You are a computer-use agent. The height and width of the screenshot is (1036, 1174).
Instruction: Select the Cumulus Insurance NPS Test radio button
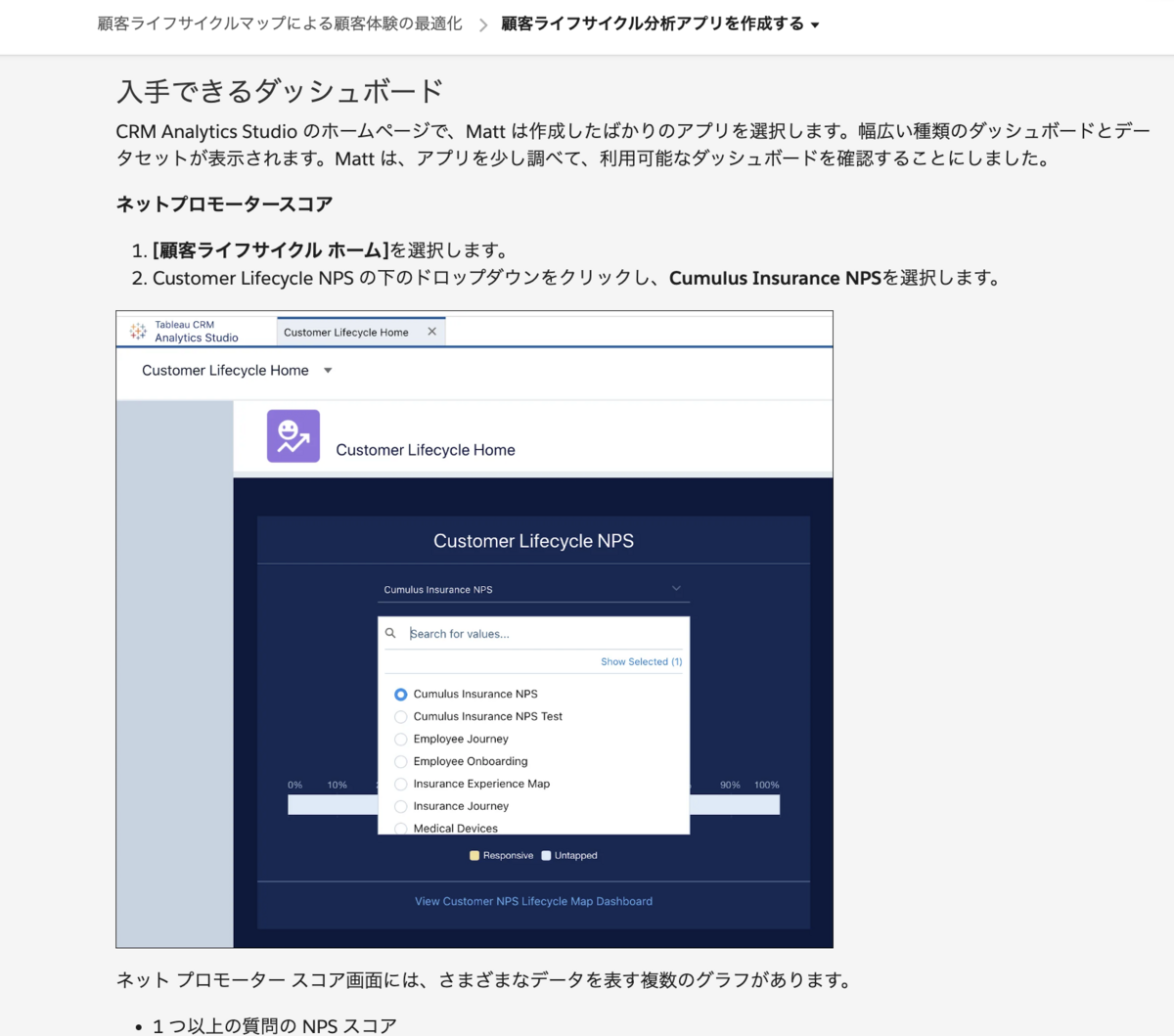tap(400, 716)
